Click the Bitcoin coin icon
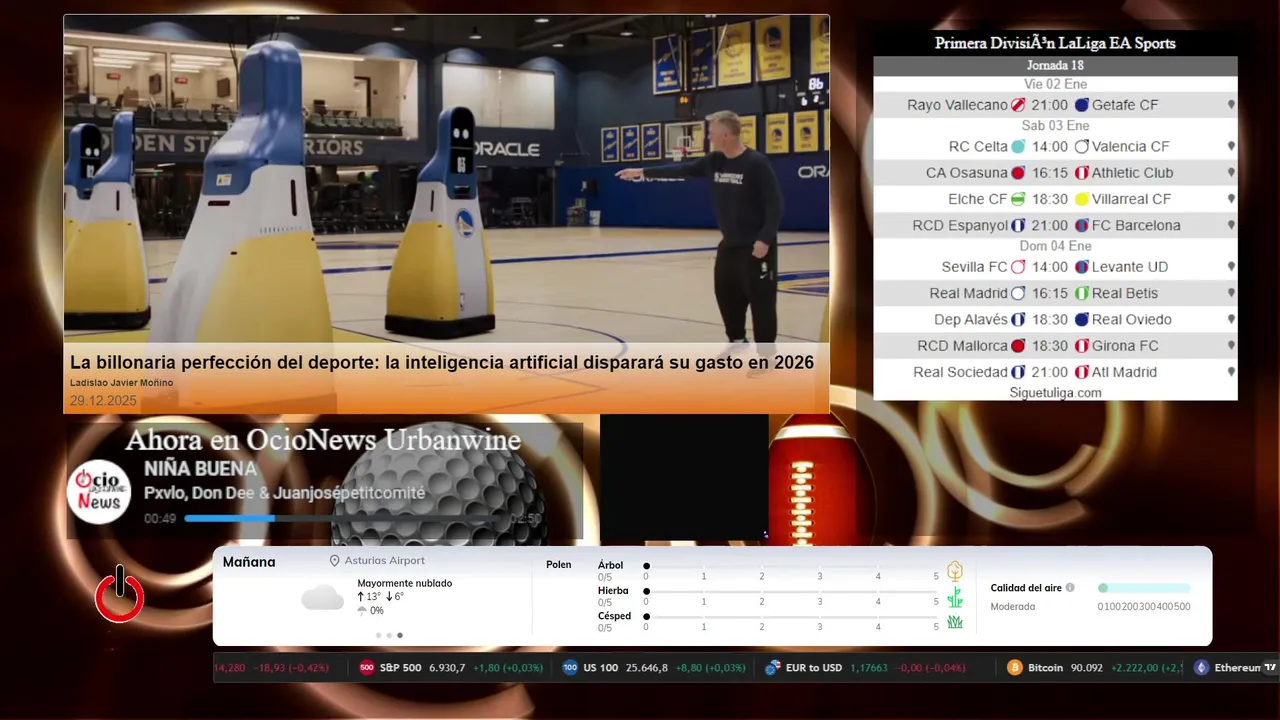This screenshot has height=720, width=1280. click(1015, 667)
